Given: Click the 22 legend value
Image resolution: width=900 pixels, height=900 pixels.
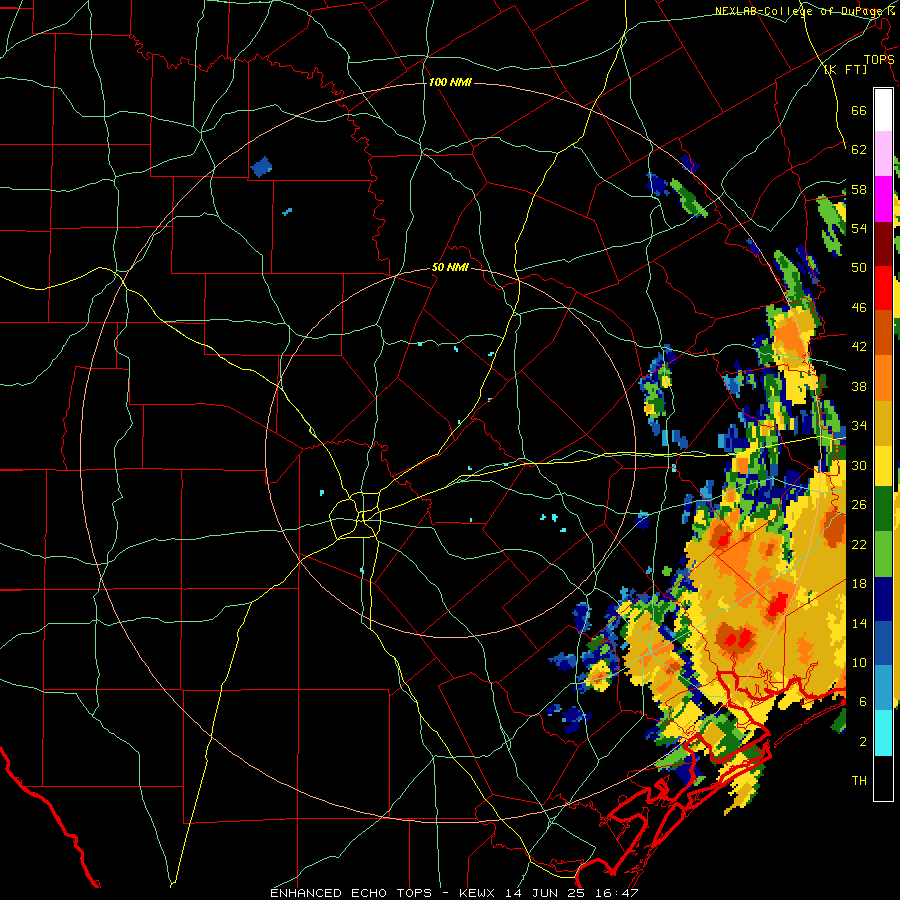Looking at the screenshot, I should pyautogui.click(x=859, y=544).
